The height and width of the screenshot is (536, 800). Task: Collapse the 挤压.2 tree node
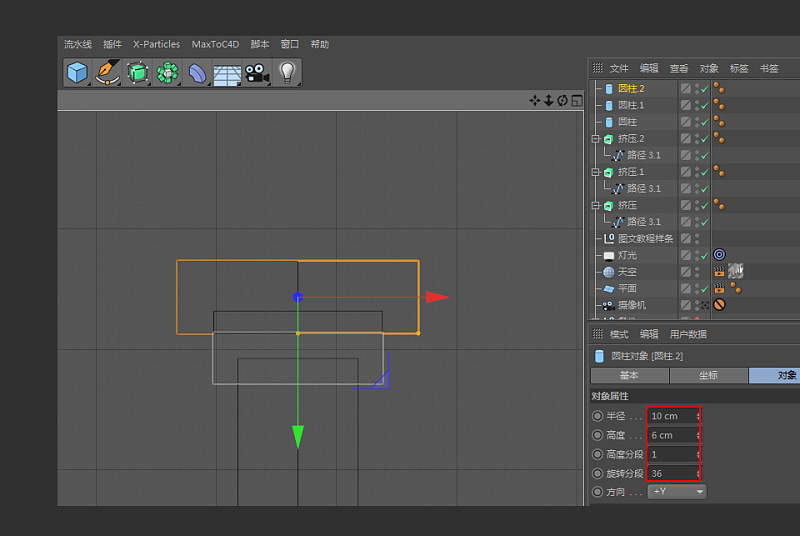[x=596, y=139]
